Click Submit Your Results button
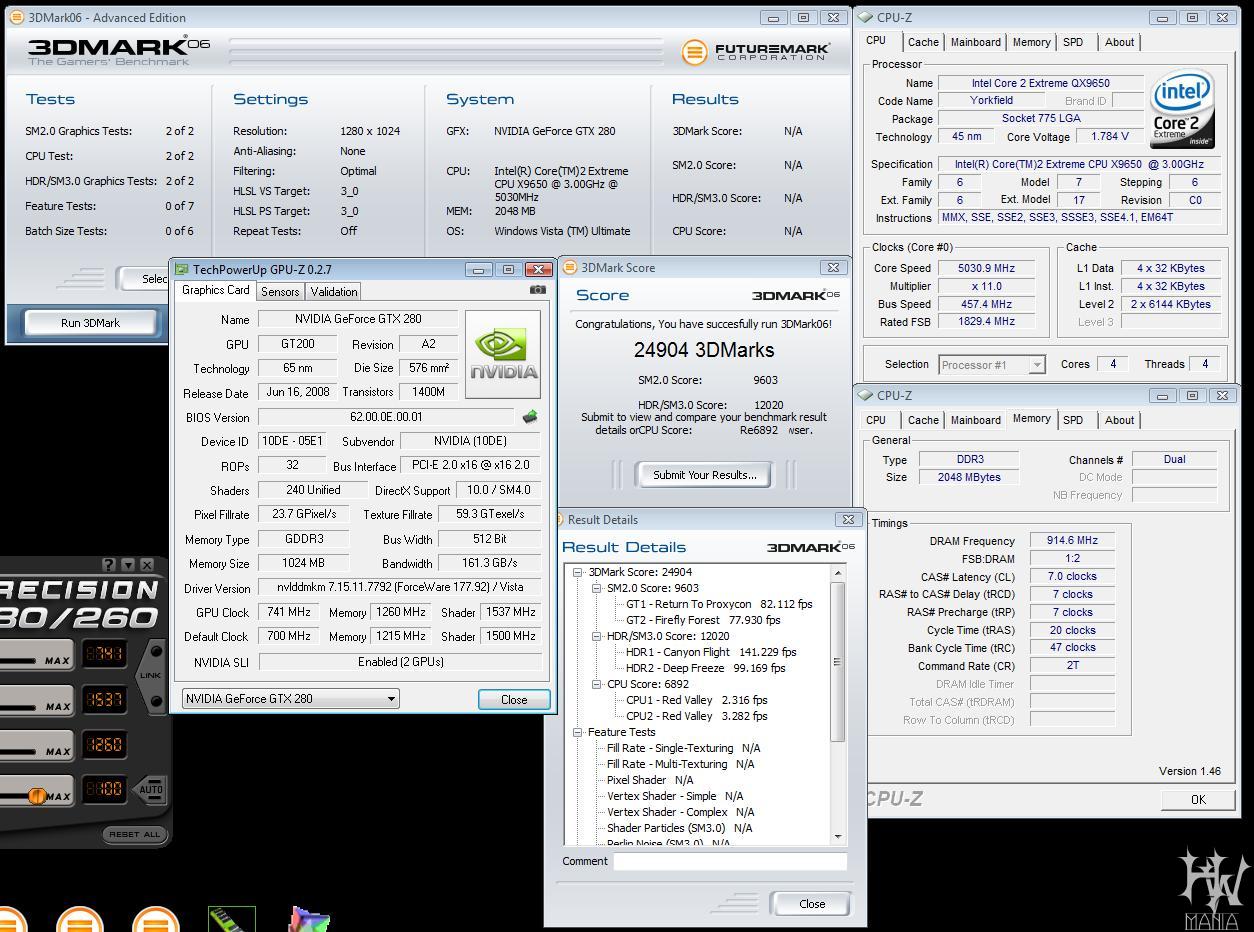1254x932 pixels. click(x=705, y=475)
